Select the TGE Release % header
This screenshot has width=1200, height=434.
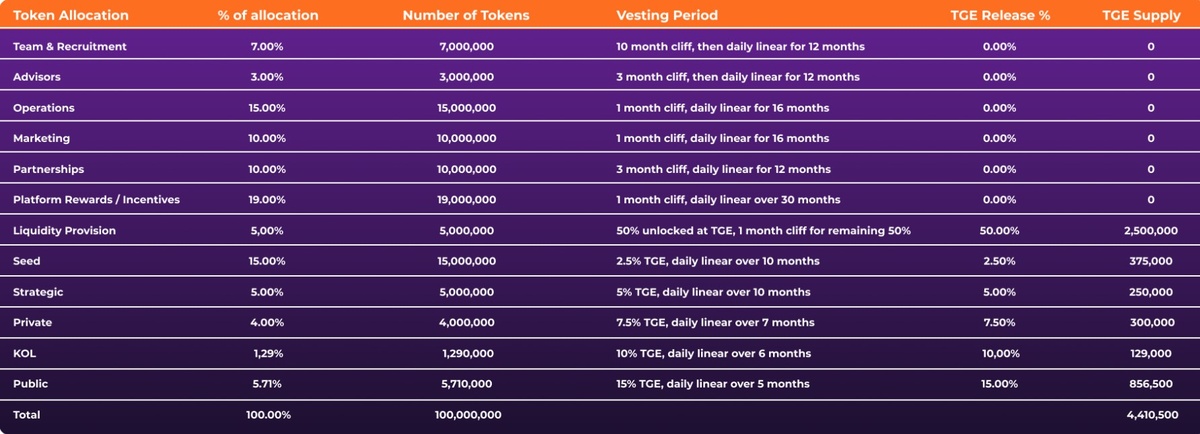(x=999, y=16)
